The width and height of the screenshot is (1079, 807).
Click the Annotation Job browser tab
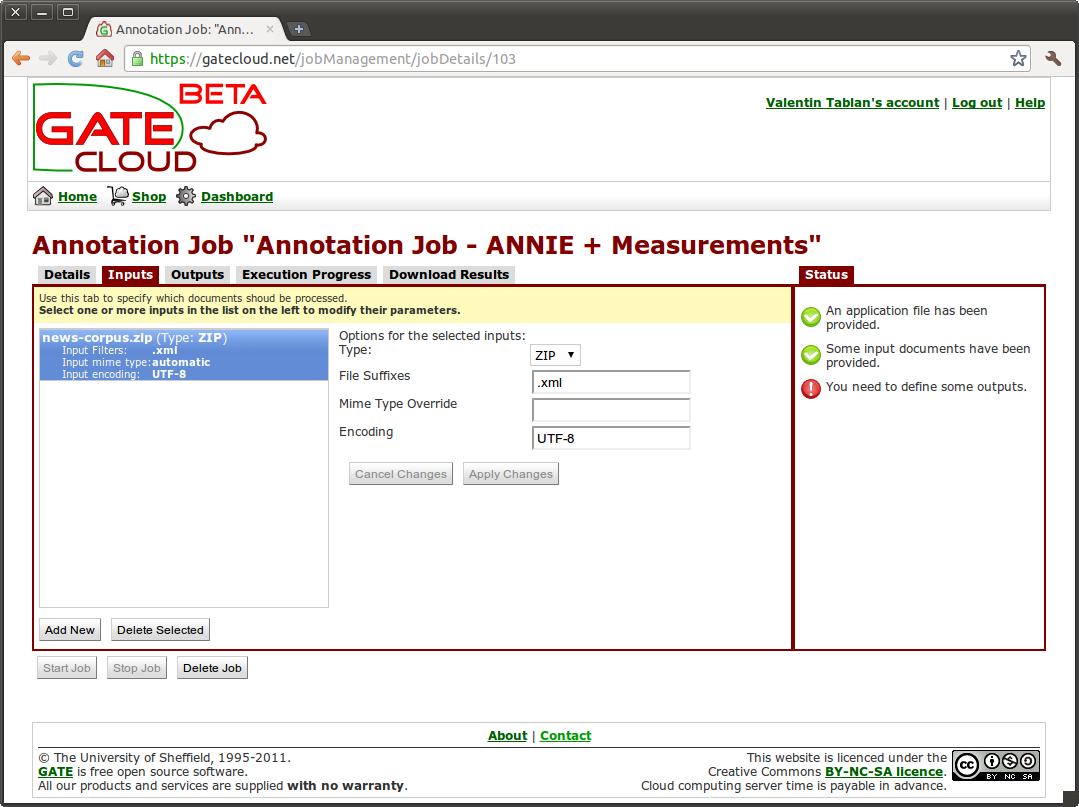click(x=185, y=29)
